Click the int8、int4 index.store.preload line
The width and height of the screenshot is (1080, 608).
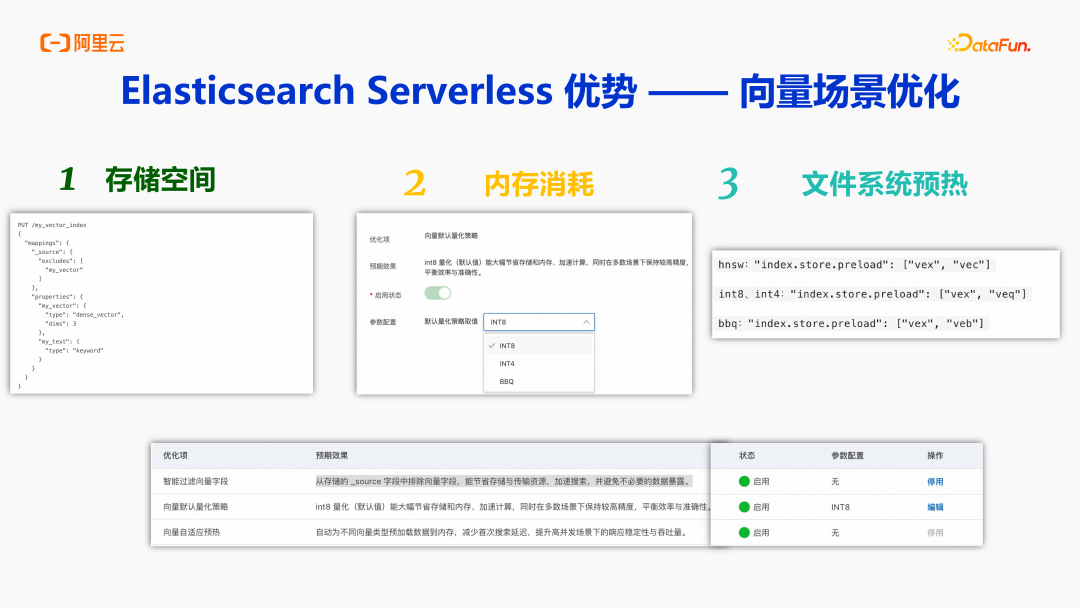[873, 294]
